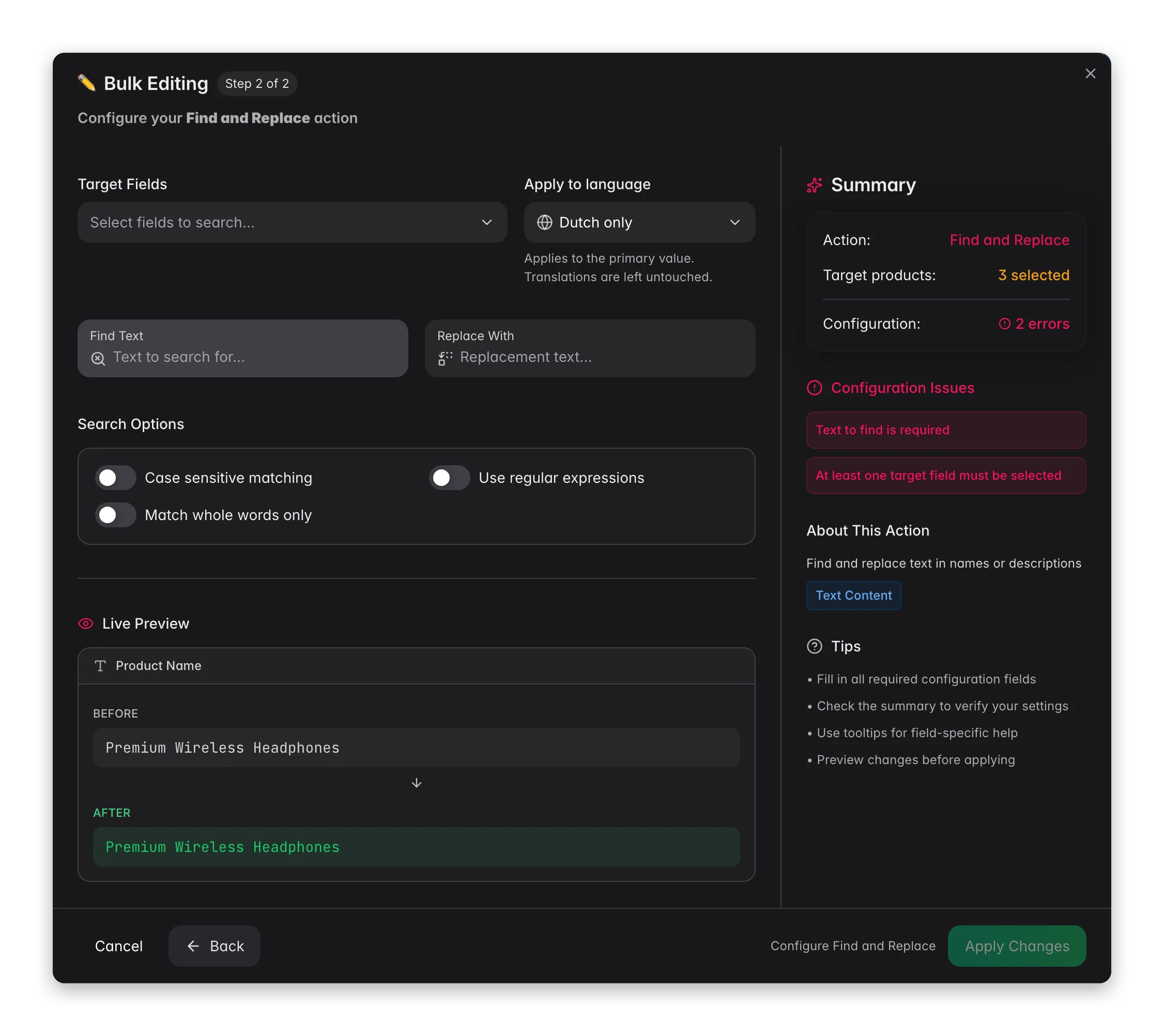The image size is (1164, 1036).
Task: Open the Dutch only language dropdown
Action: [639, 223]
